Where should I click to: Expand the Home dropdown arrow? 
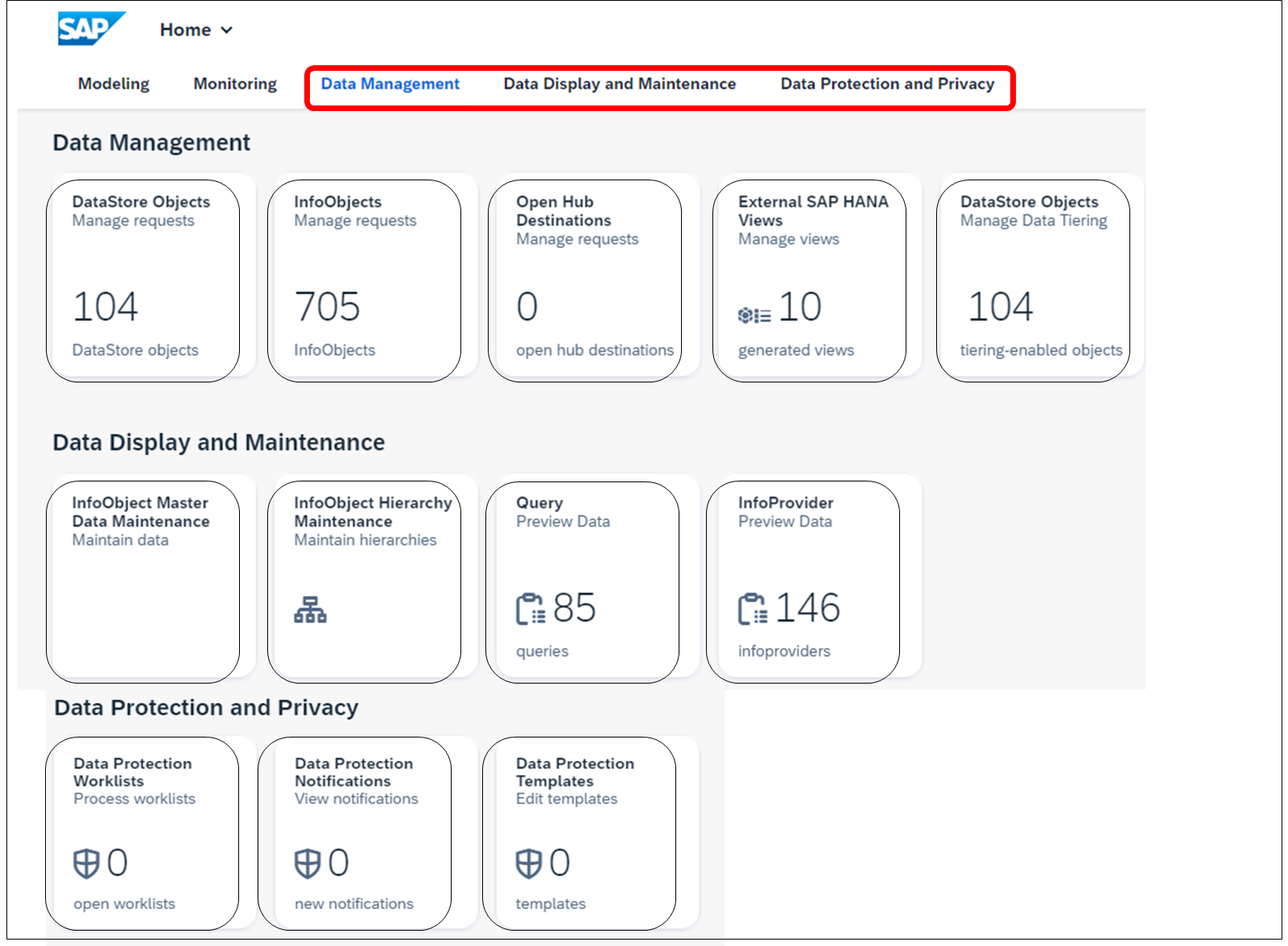click(227, 30)
